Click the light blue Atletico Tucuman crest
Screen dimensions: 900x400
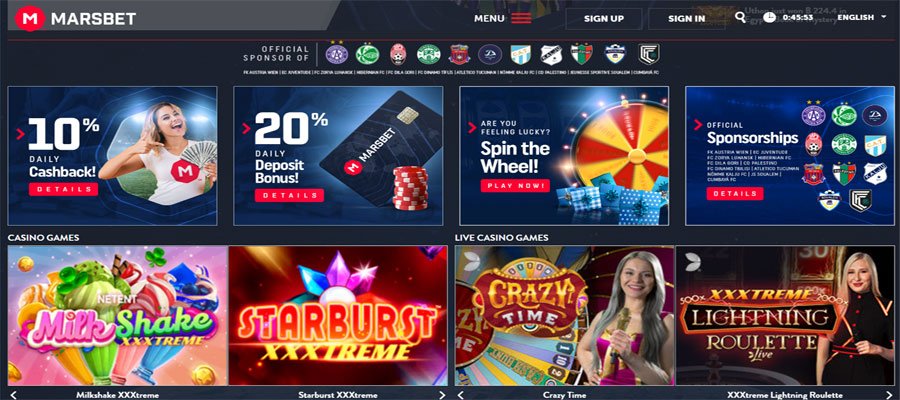(x=521, y=55)
